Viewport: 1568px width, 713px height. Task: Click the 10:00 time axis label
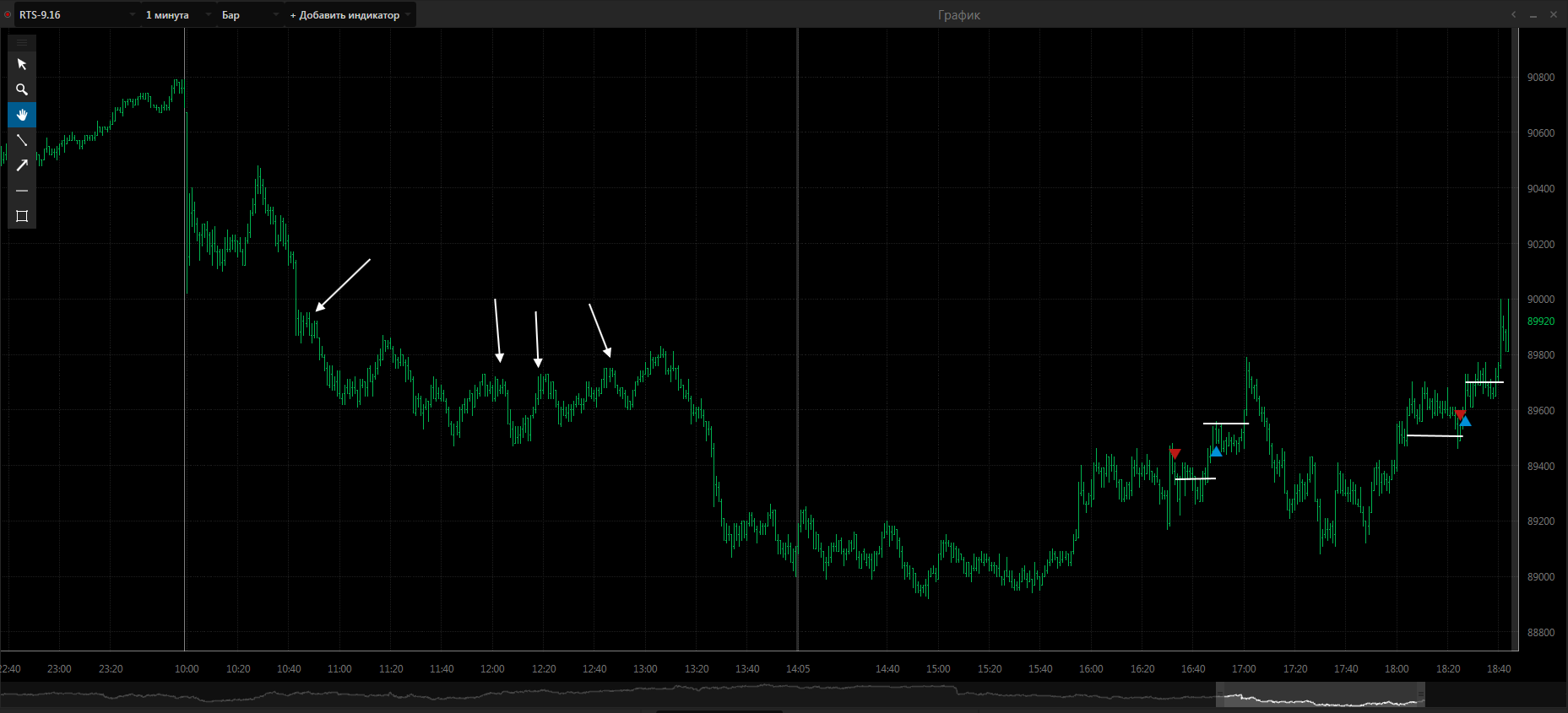point(187,669)
